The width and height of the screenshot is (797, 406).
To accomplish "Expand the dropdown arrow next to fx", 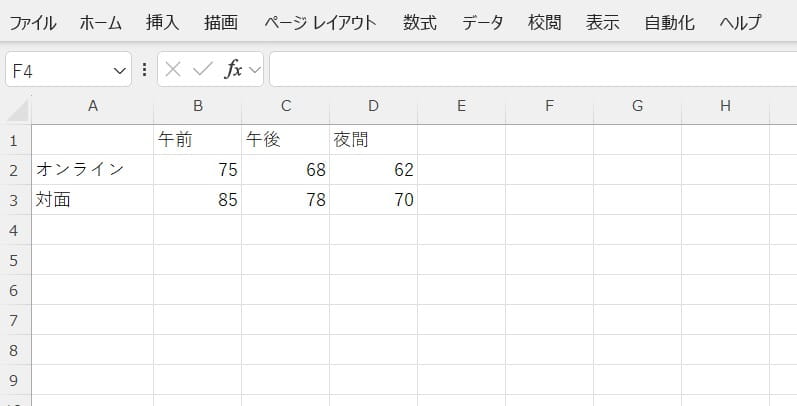I will pos(254,70).
